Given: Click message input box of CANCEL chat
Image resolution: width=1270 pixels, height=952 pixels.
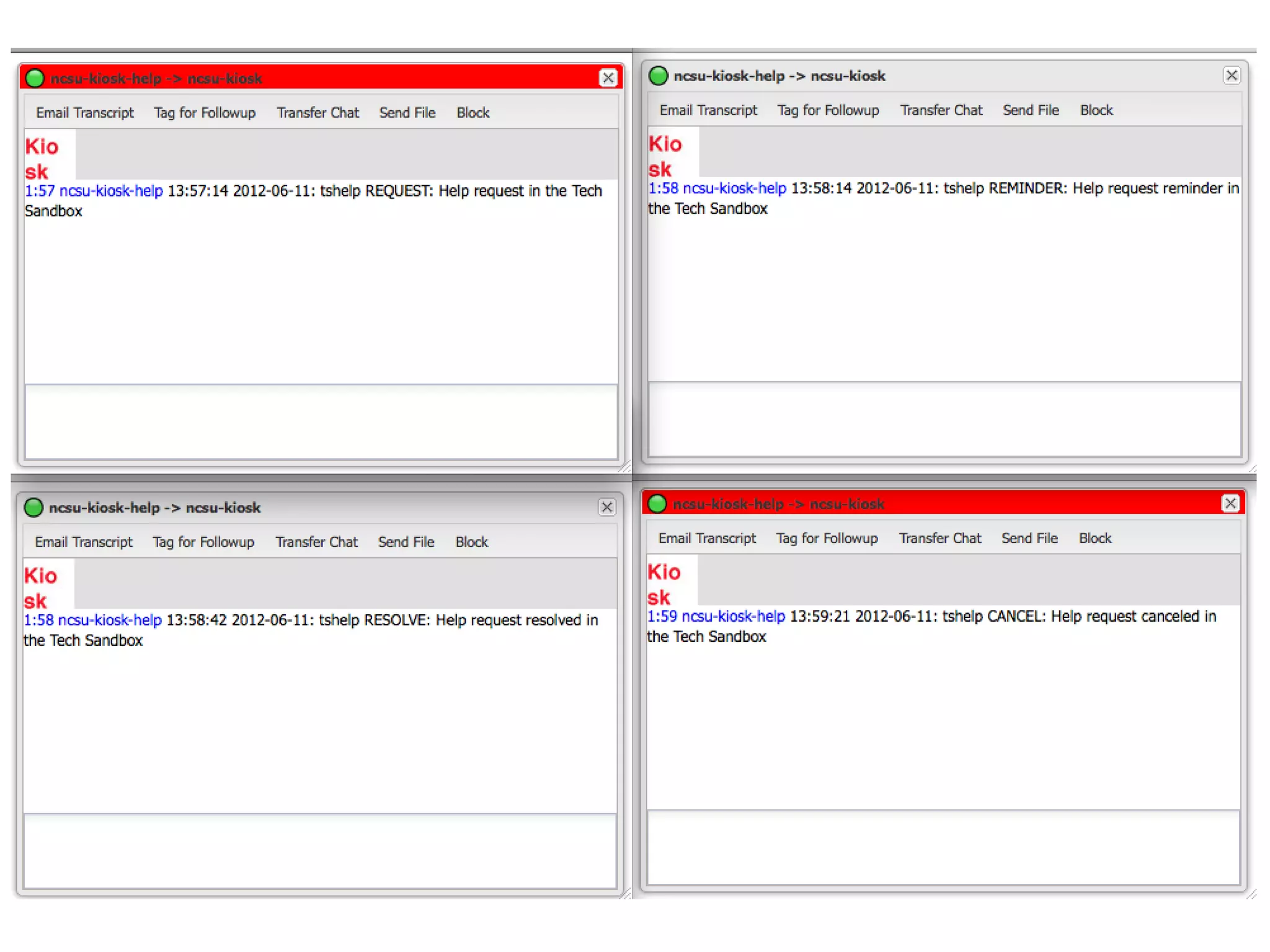Looking at the screenshot, I should (x=943, y=847).
